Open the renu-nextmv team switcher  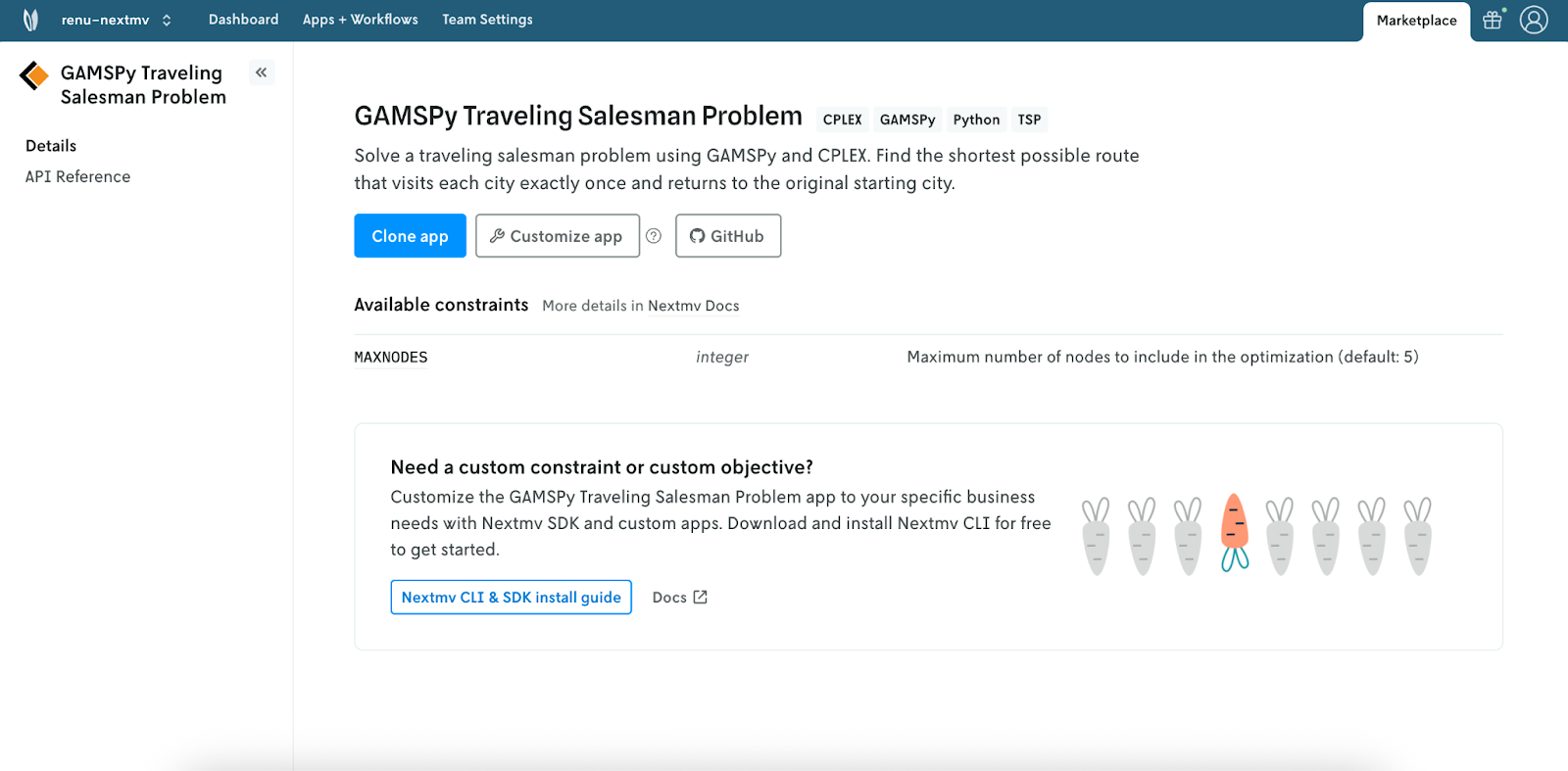(x=117, y=20)
